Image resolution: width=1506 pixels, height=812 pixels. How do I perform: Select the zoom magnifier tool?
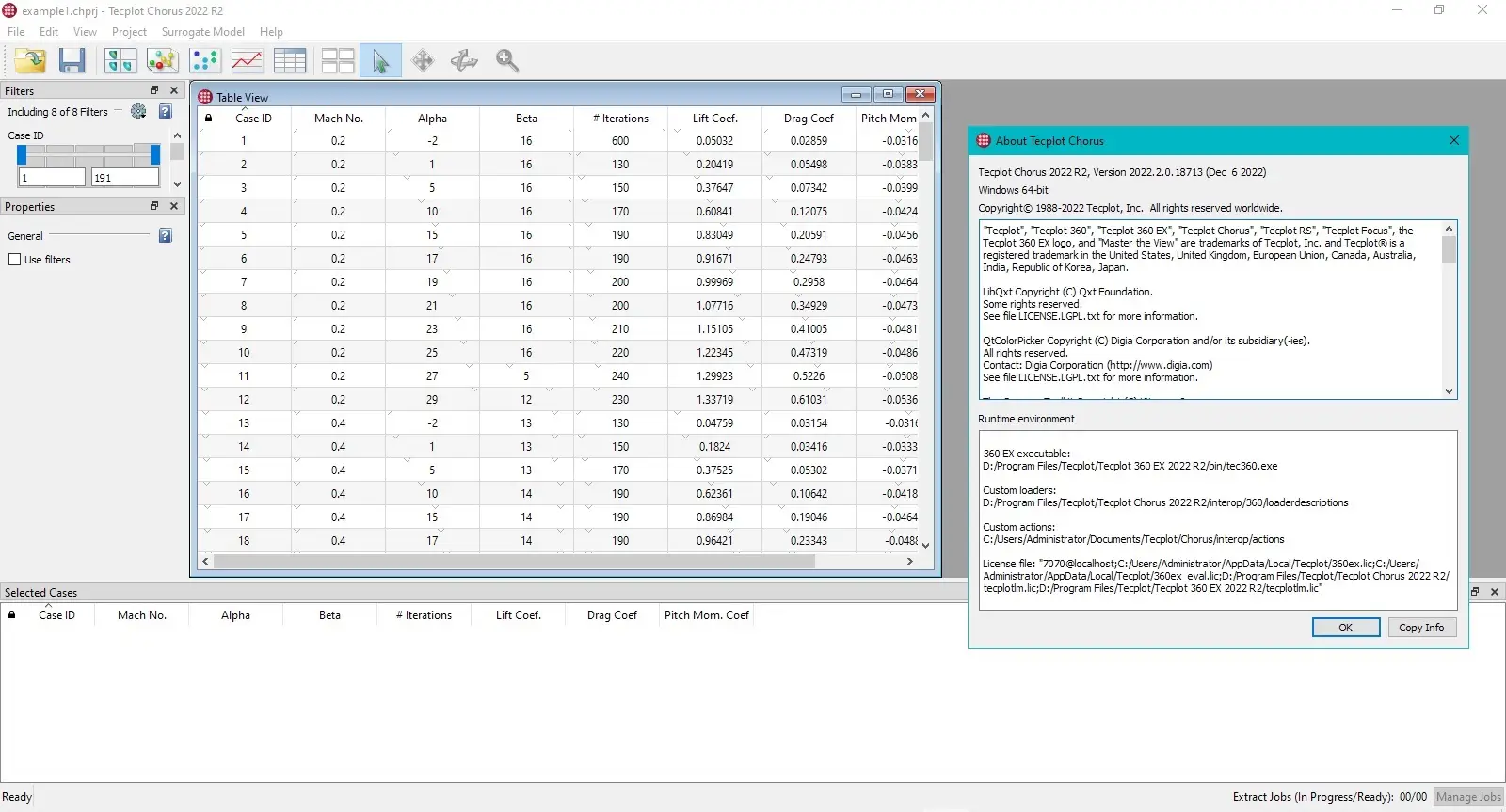tap(507, 60)
